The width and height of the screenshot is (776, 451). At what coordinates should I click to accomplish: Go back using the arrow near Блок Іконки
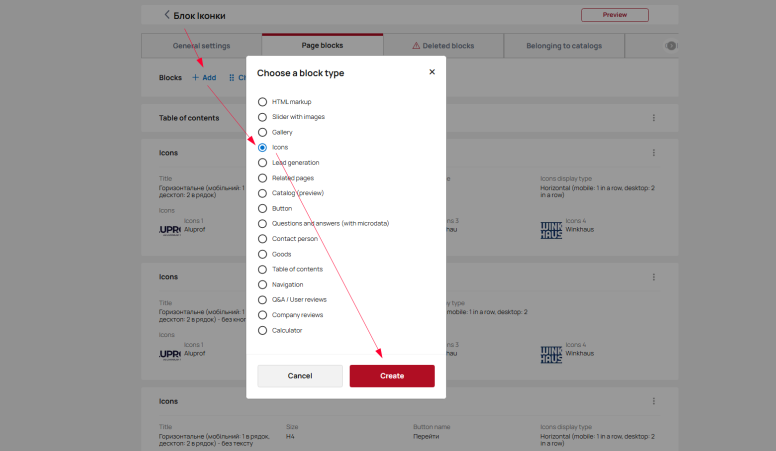pyautogui.click(x=167, y=15)
